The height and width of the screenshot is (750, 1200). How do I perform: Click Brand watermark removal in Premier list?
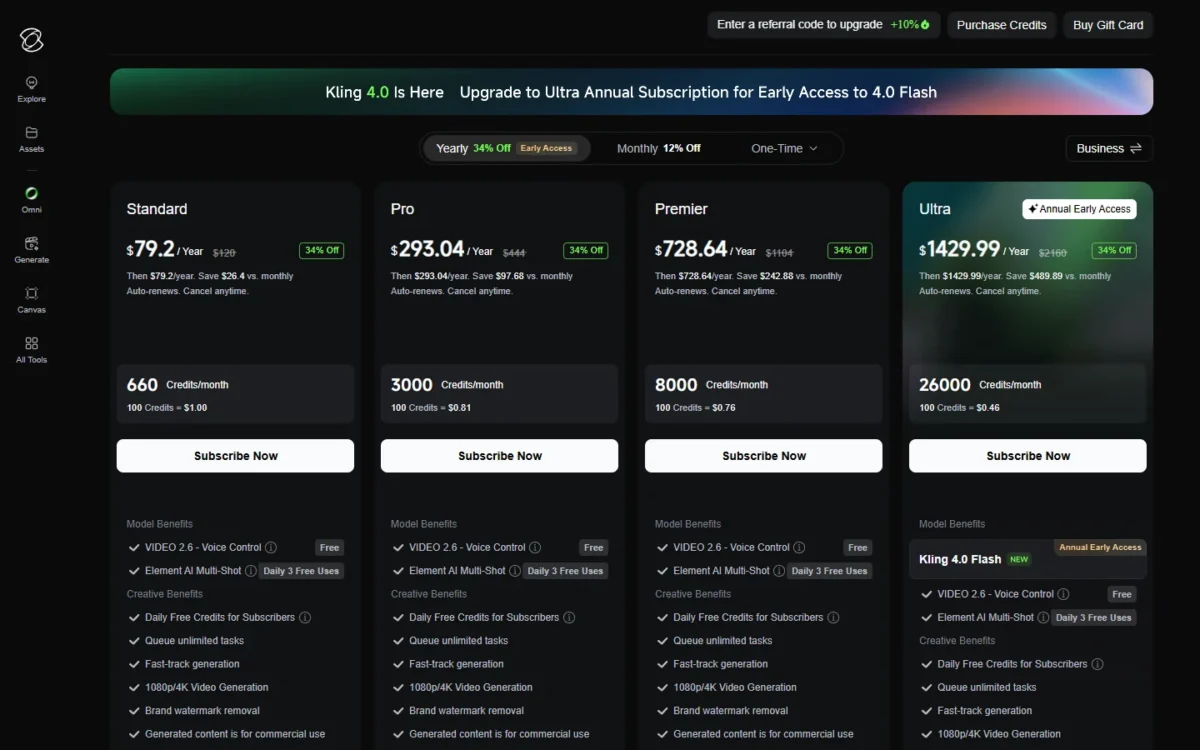[730, 711]
